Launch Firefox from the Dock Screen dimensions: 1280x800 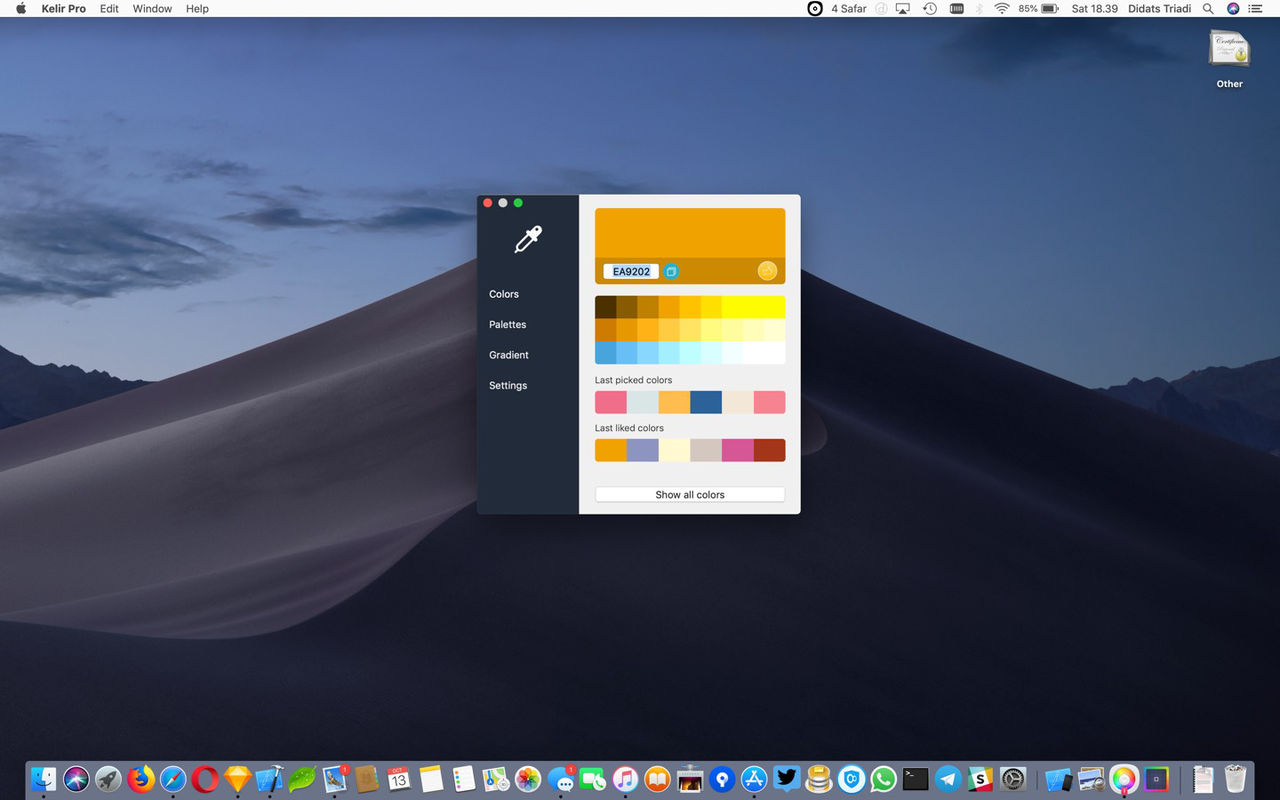tap(141, 779)
